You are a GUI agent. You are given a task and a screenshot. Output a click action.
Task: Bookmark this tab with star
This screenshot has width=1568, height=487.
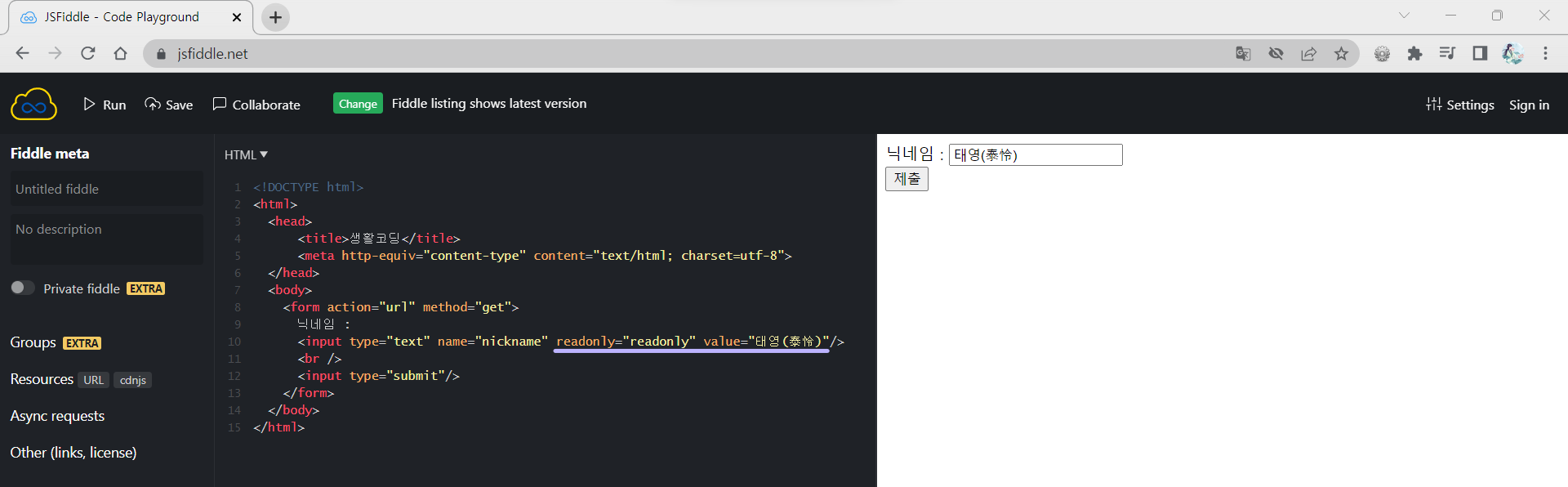pyautogui.click(x=1341, y=53)
